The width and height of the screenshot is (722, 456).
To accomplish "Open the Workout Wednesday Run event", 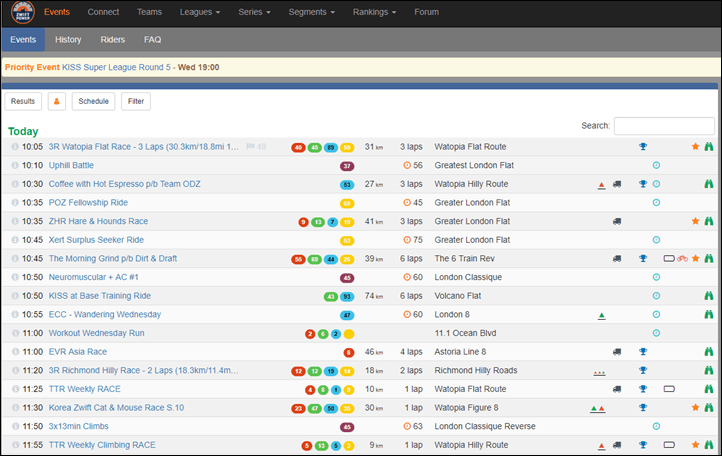I will 97,333.
